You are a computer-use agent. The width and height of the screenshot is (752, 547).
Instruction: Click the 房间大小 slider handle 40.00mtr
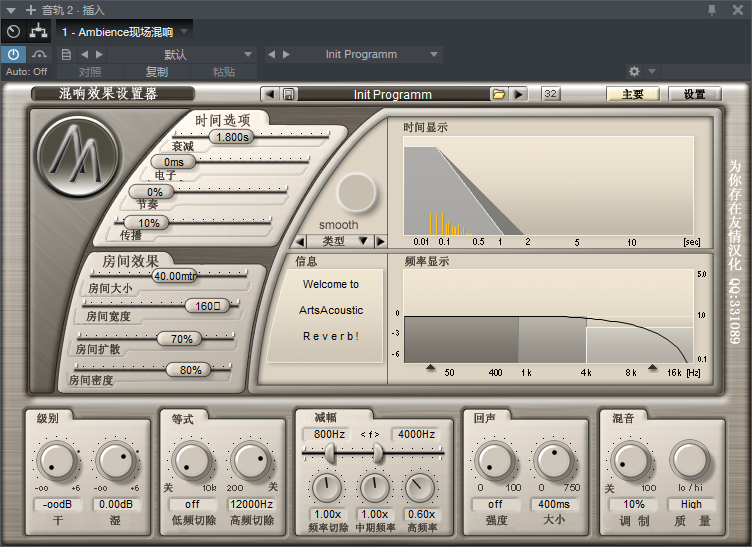[175, 276]
